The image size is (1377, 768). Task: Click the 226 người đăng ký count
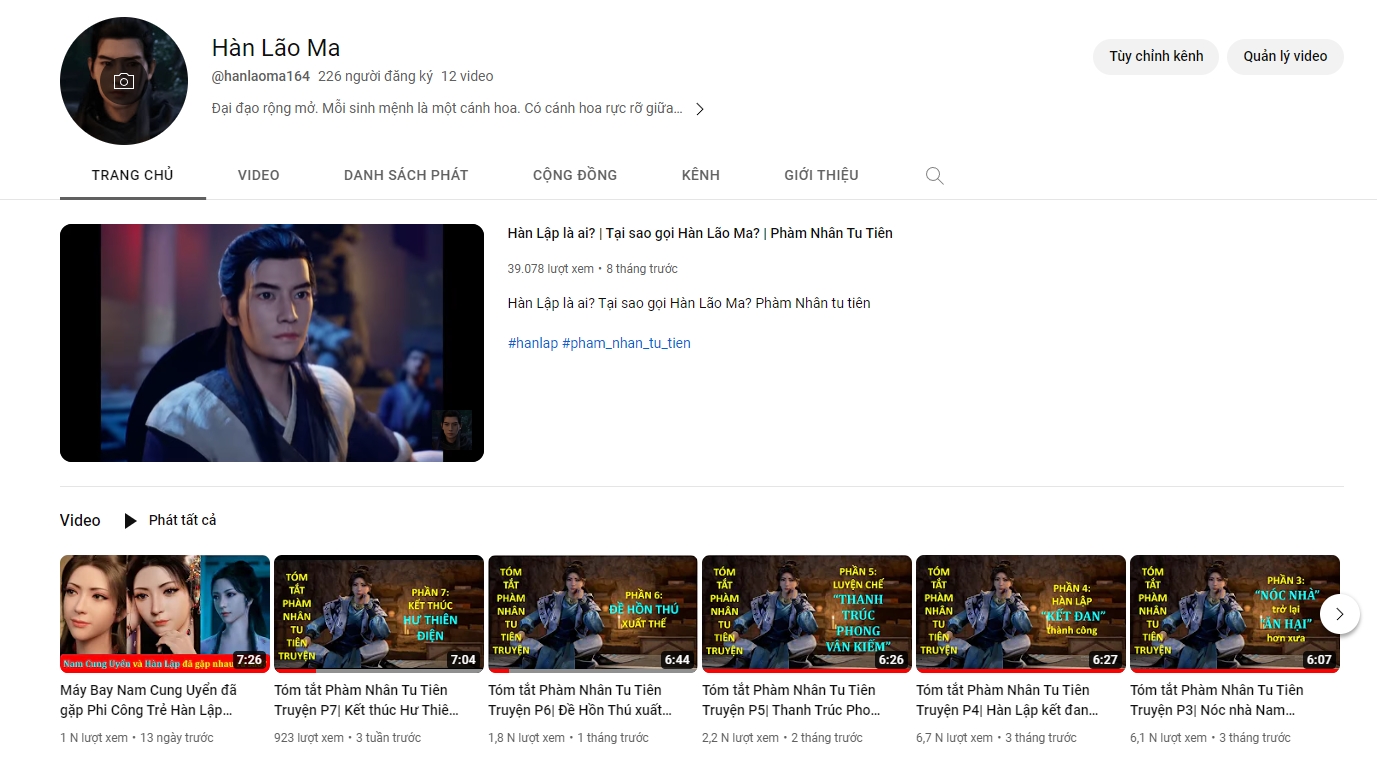coord(375,76)
